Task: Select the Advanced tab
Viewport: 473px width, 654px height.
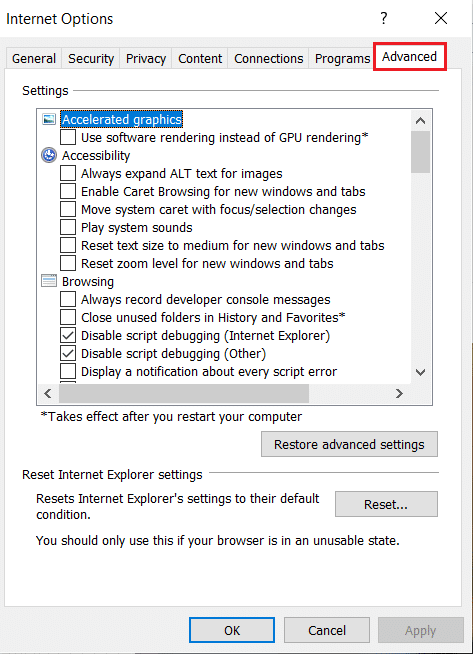Action: pyautogui.click(x=410, y=56)
